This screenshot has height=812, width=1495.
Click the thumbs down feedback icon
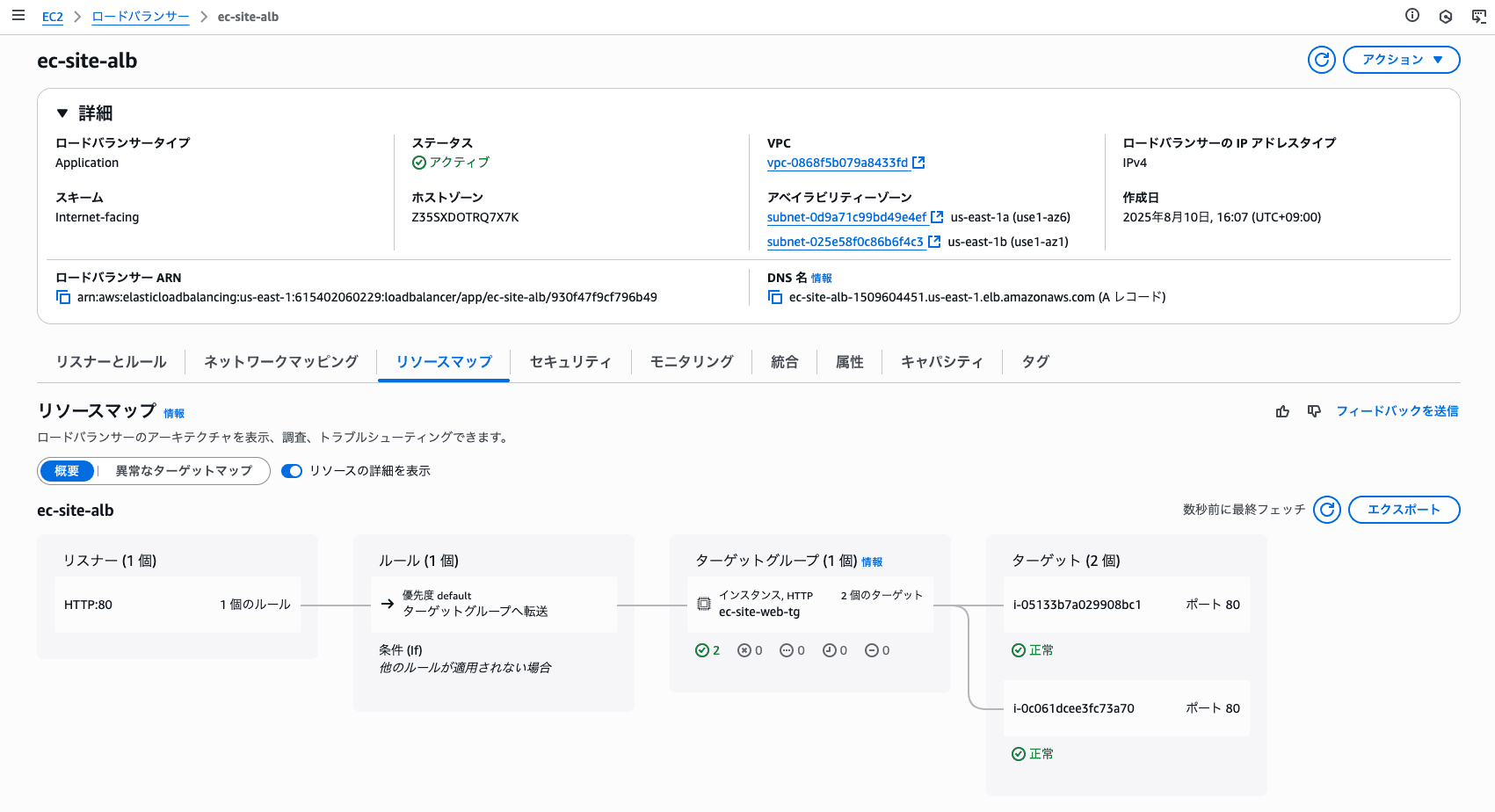(x=1314, y=411)
